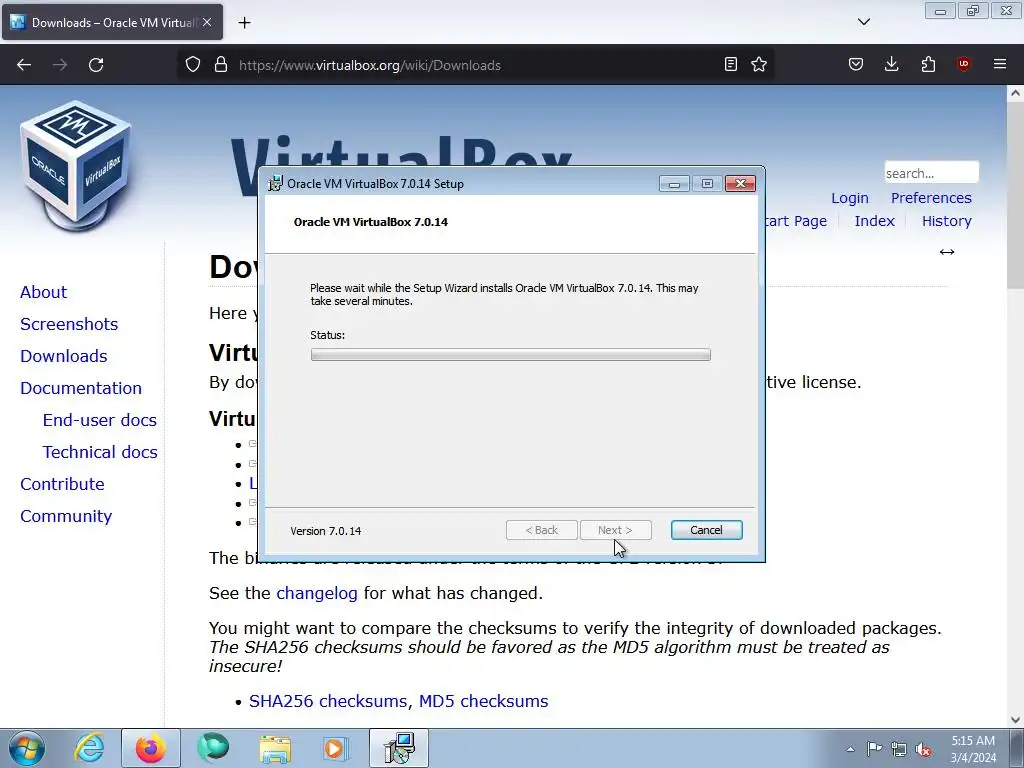Open the History link
1024x768 pixels.
point(946,221)
